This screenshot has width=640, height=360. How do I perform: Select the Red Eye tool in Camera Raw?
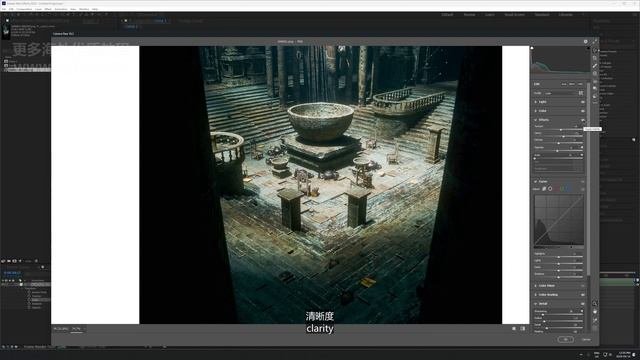[x=595, y=81]
